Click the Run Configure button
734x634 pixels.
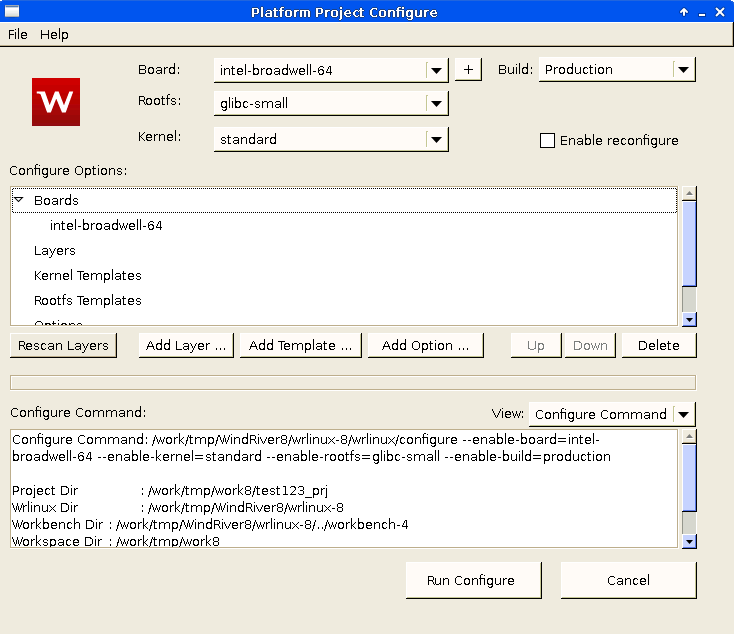tap(473, 580)
